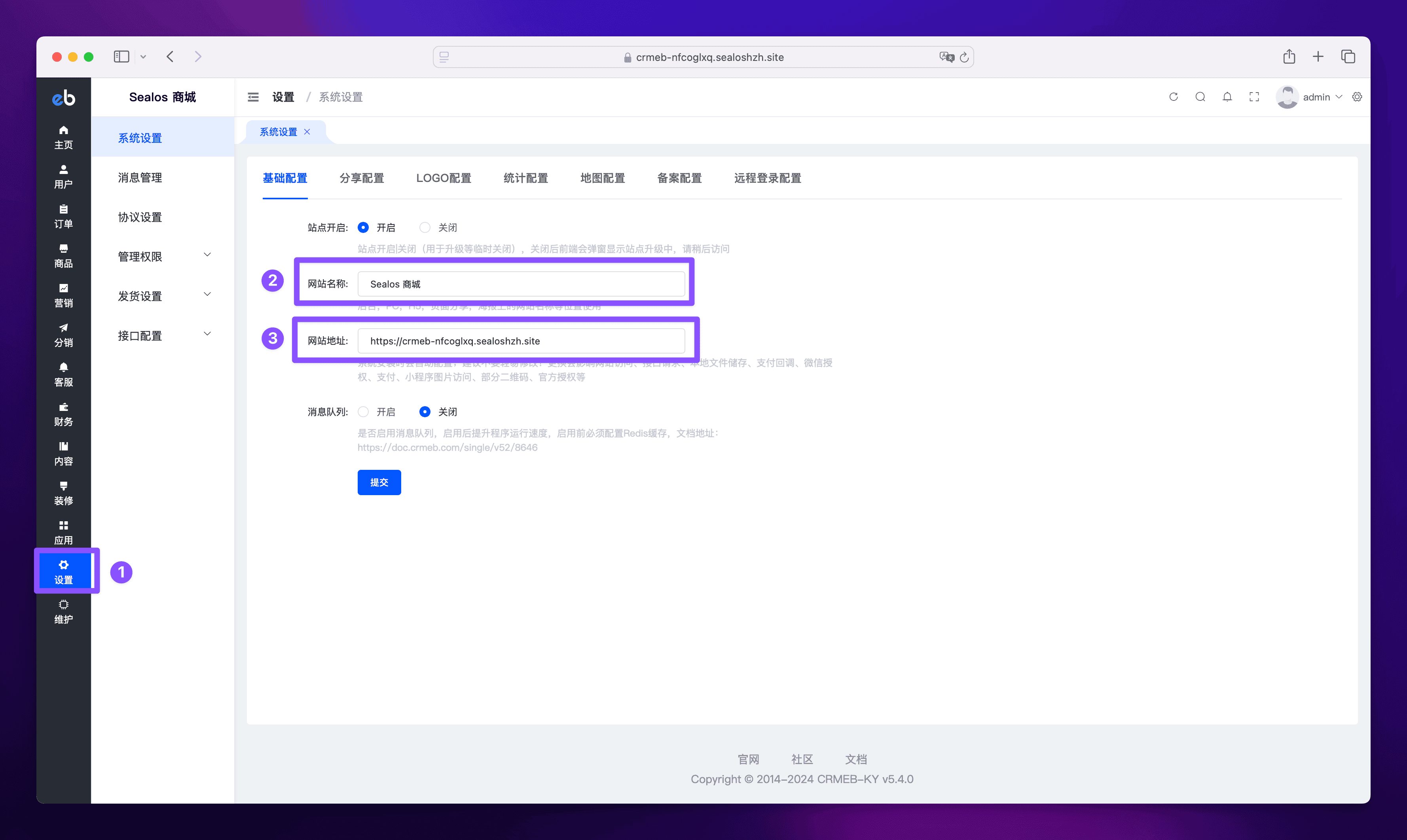1407x840 pixels.
Task: Select 开启 radio for 消息队列
Action: click(364, 412)
